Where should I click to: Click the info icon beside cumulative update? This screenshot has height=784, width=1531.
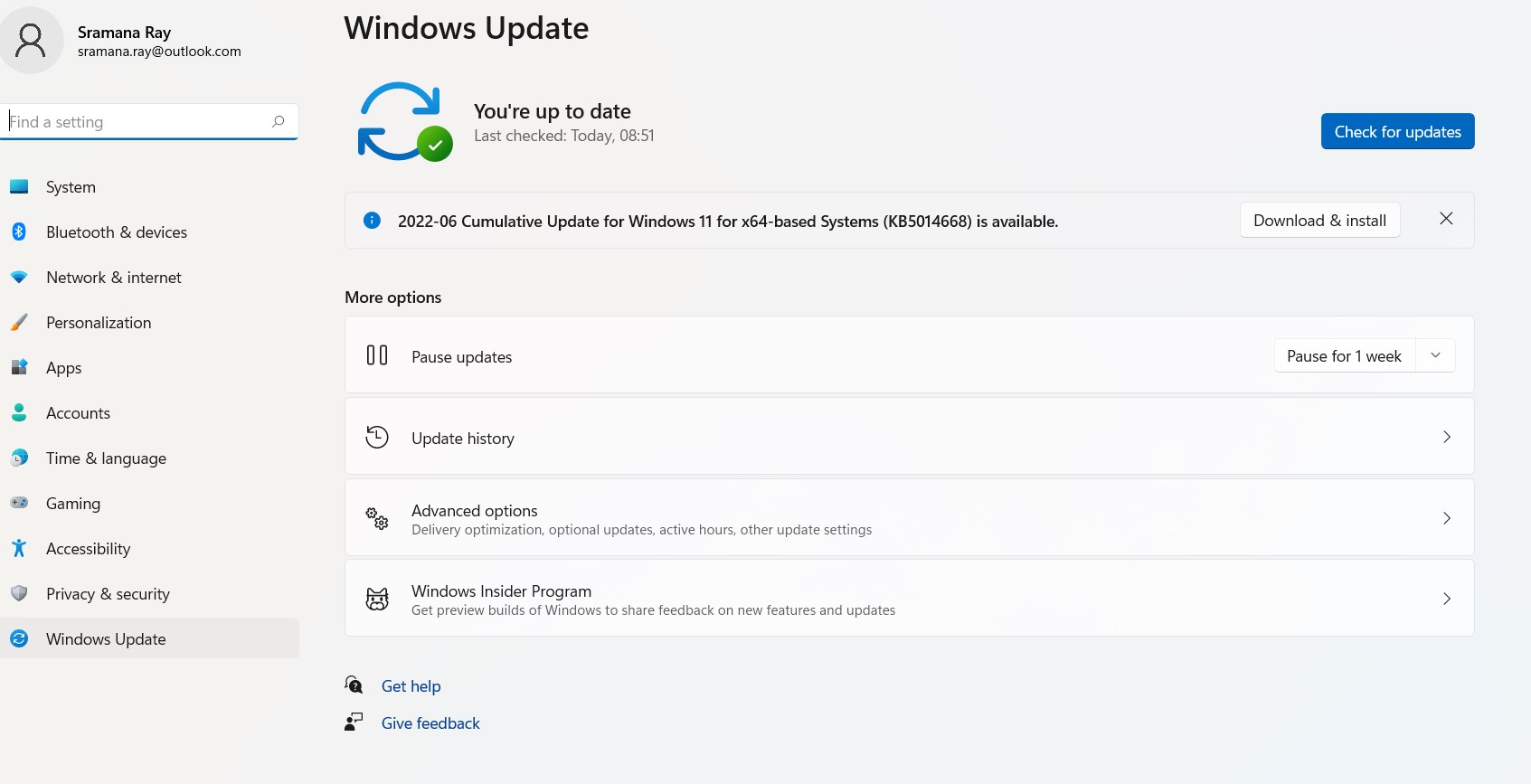372,220
